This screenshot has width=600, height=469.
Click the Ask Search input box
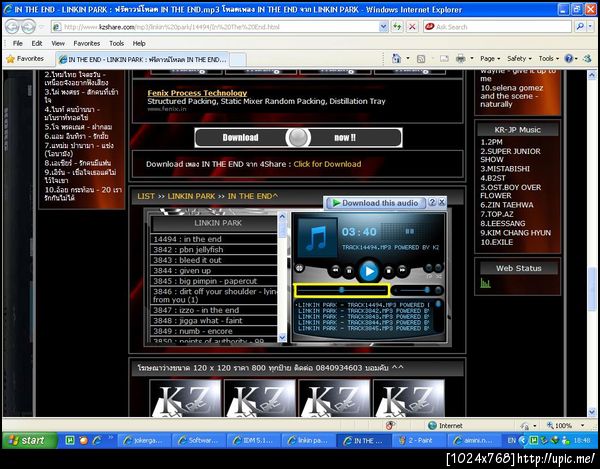497,27
